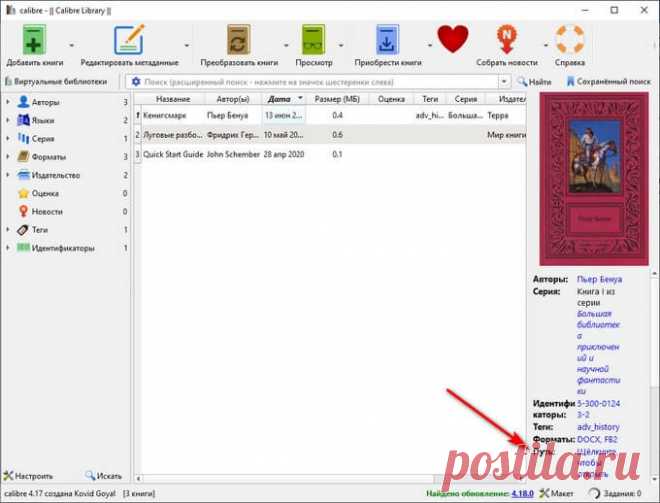Image resolution: width=660 pixels, height=503 pixels.
Task: Open the DOCX, FB2 formats link
Action: 597,439
